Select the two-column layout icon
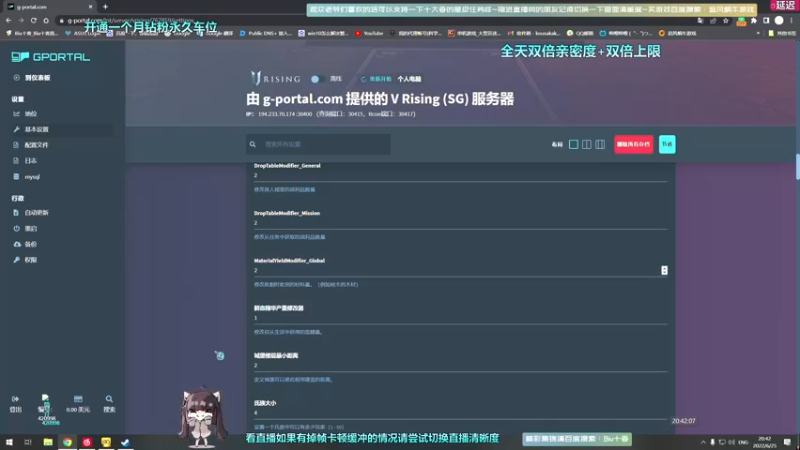 point(587,144)
